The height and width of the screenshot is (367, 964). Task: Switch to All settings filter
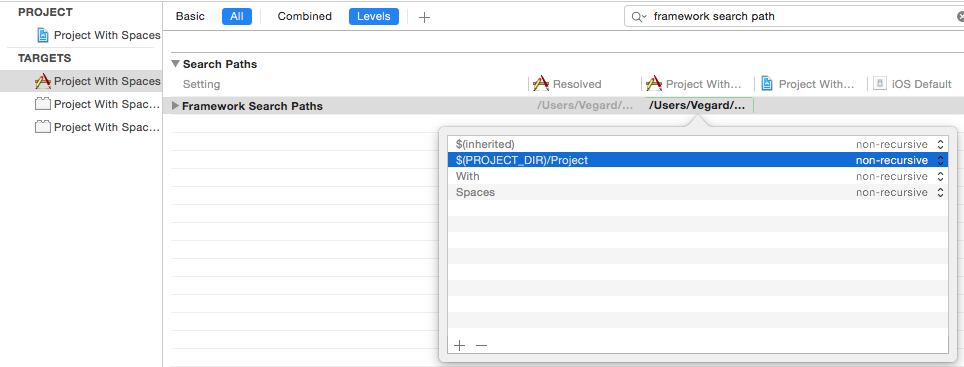[x=237, y=17]
